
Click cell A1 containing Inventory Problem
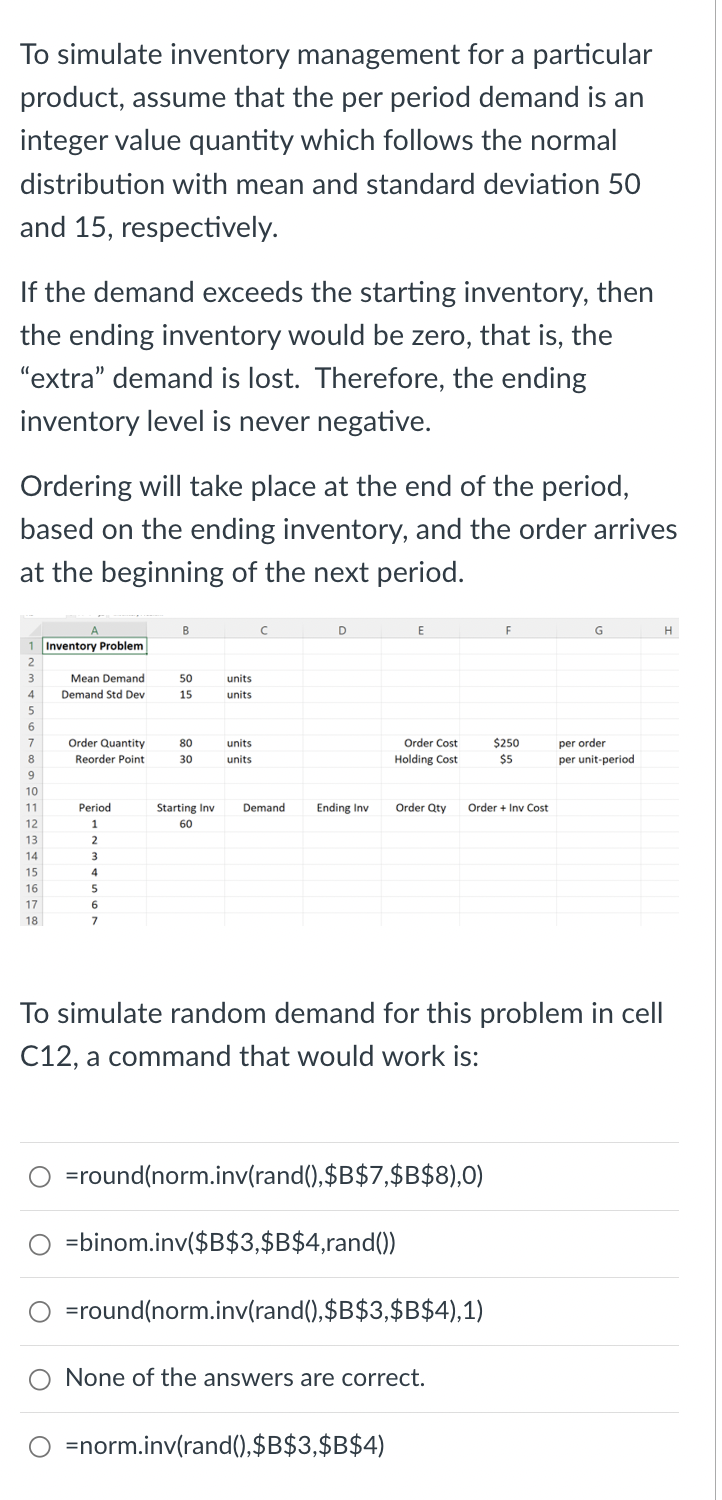click(x=93, y=645)
